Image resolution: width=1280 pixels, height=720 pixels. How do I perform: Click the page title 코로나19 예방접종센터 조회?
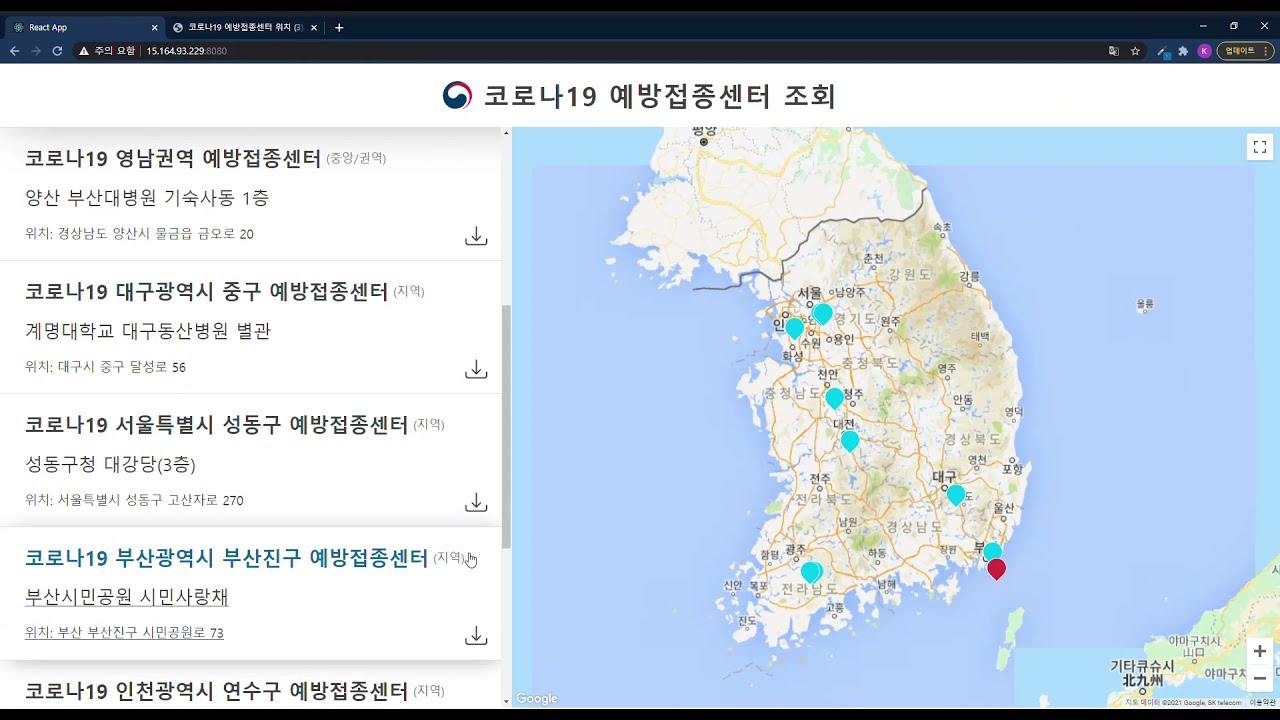[x=660, y=96]
